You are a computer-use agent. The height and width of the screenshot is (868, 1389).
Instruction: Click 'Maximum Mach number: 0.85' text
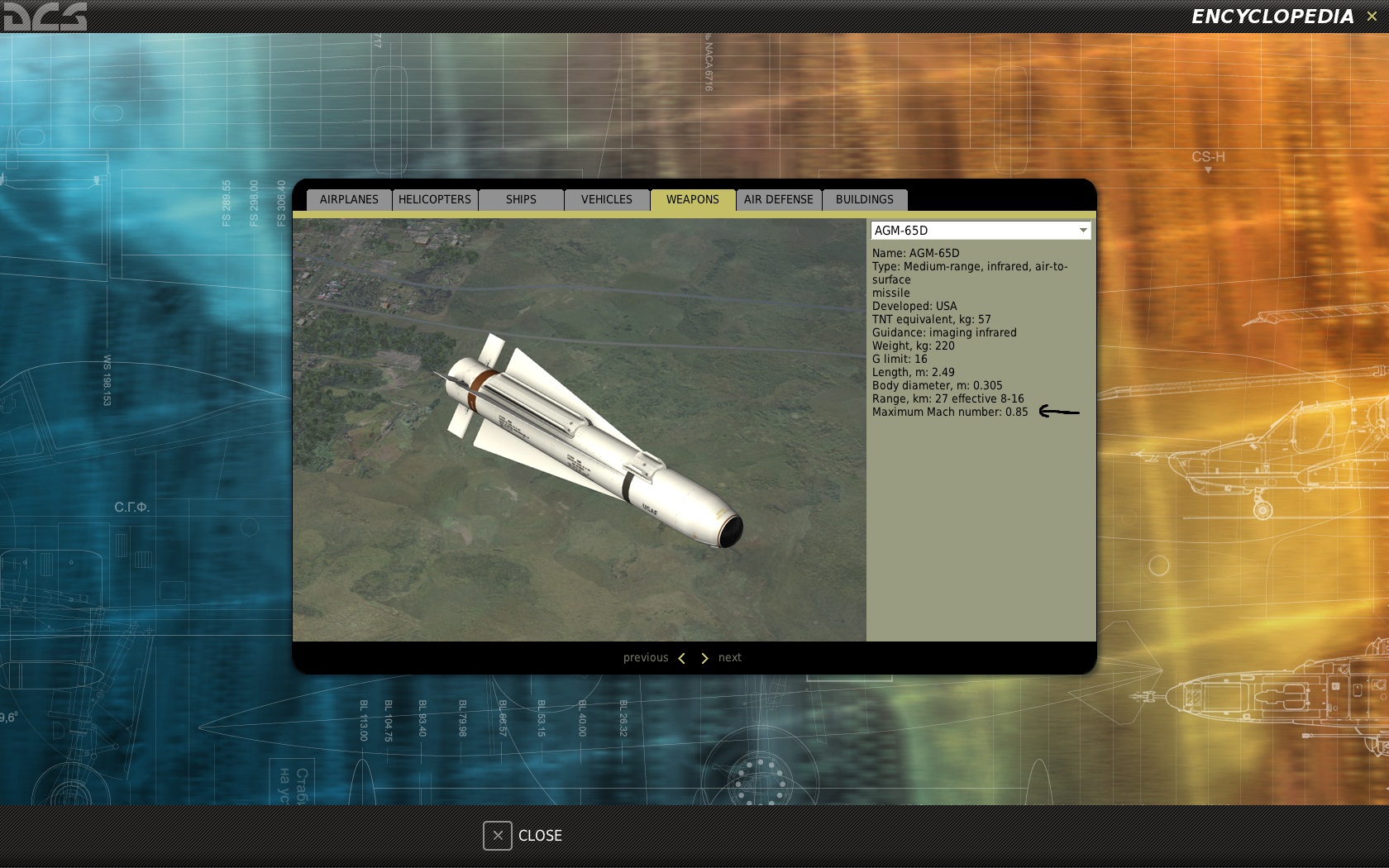[x=950, y=412]
